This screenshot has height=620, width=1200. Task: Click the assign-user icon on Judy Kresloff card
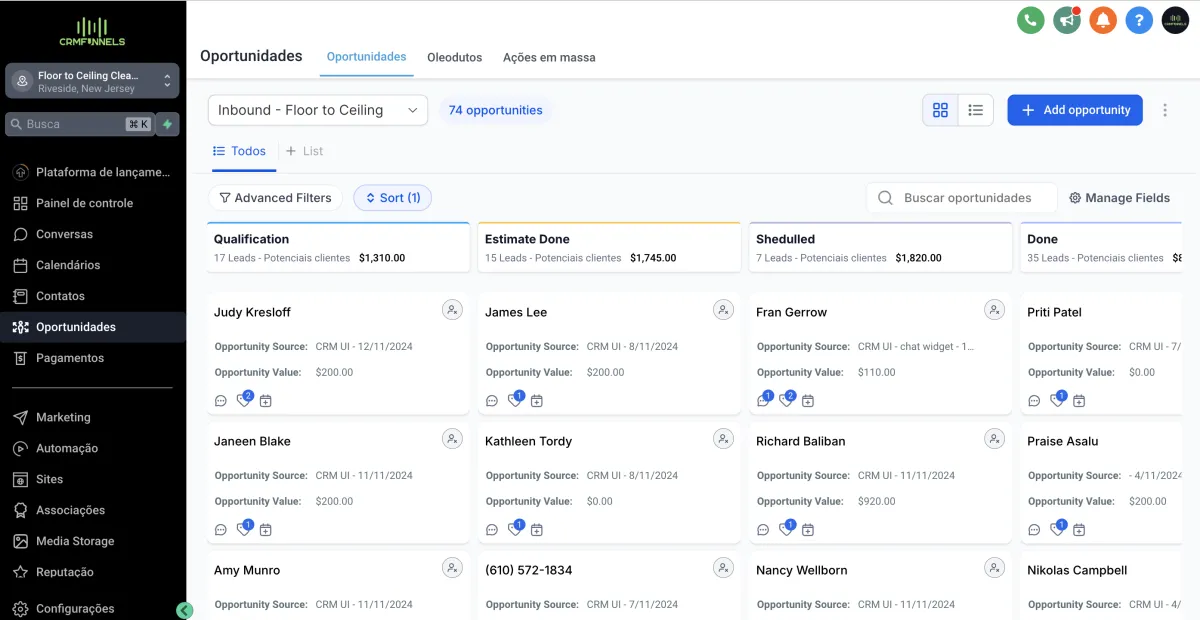coord(453,311)
